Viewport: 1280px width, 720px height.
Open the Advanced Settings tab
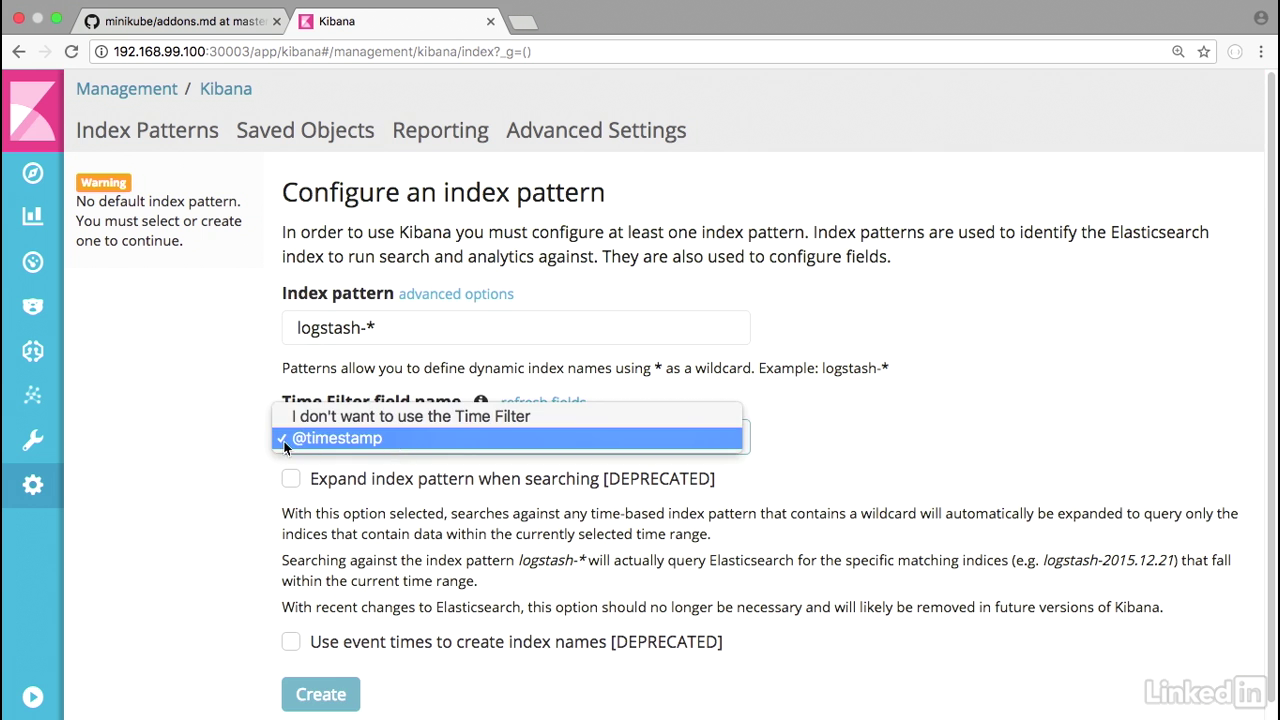tap(596, 130)
